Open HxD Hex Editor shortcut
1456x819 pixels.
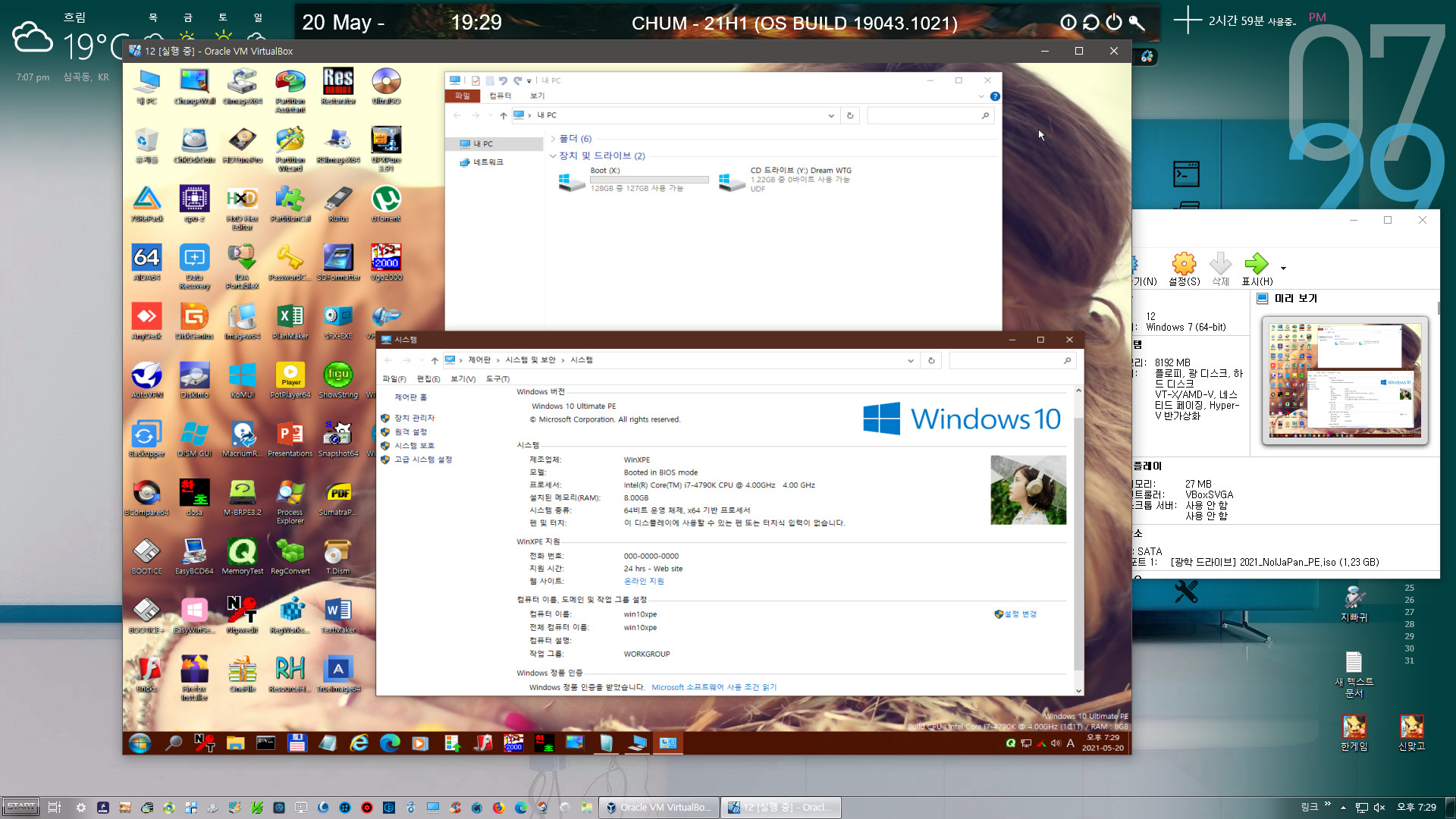[x=242, y=208]
